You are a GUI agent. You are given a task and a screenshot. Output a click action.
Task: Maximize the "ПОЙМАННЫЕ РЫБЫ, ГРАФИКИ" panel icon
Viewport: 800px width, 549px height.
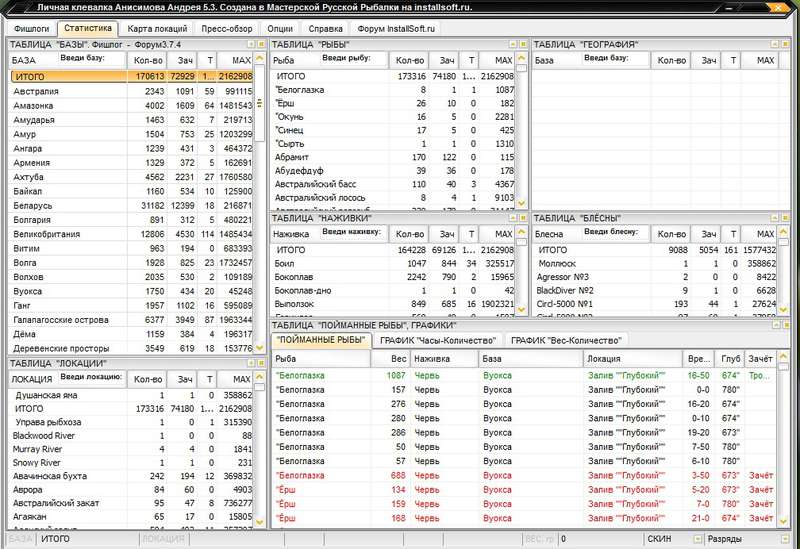[x=786, y=325]
